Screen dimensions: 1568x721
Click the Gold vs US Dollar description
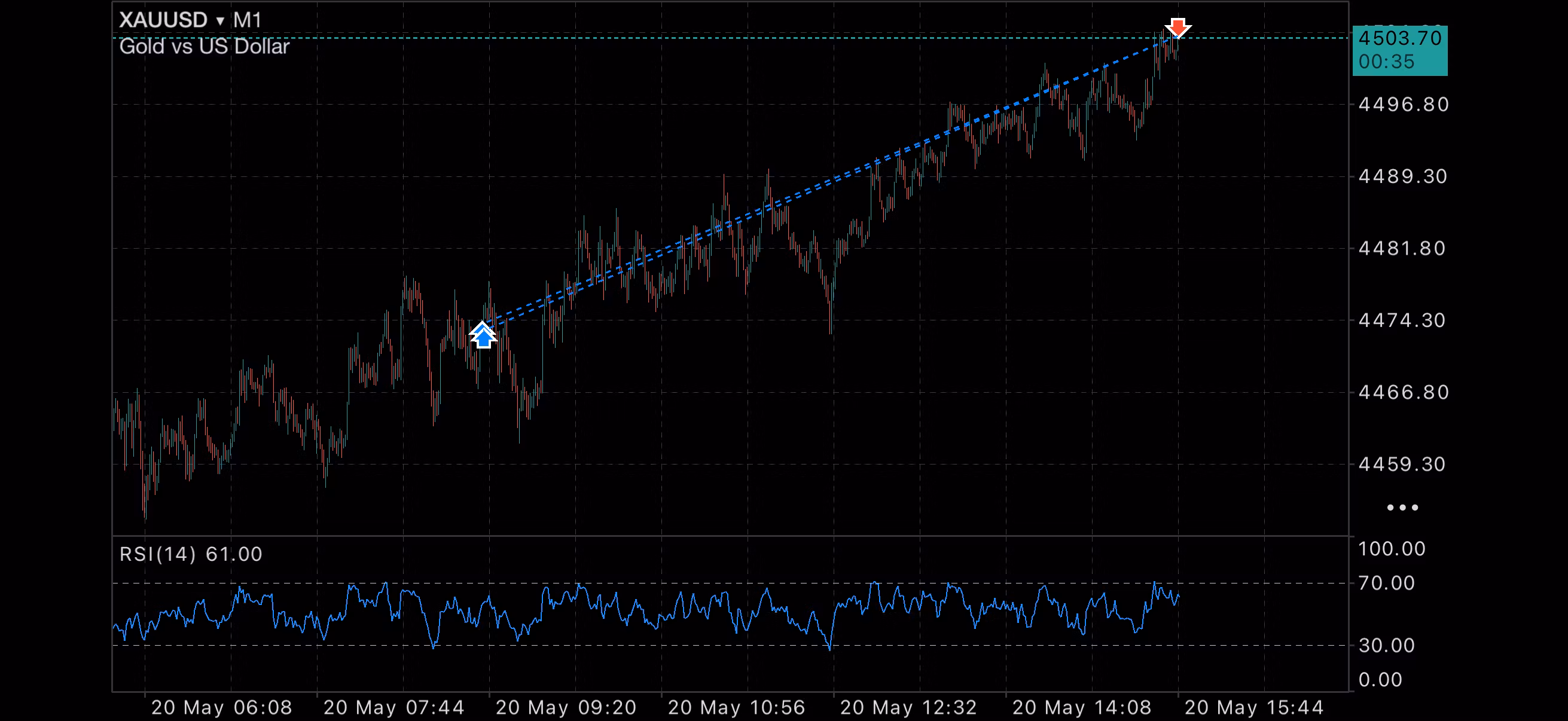point(204,47)
